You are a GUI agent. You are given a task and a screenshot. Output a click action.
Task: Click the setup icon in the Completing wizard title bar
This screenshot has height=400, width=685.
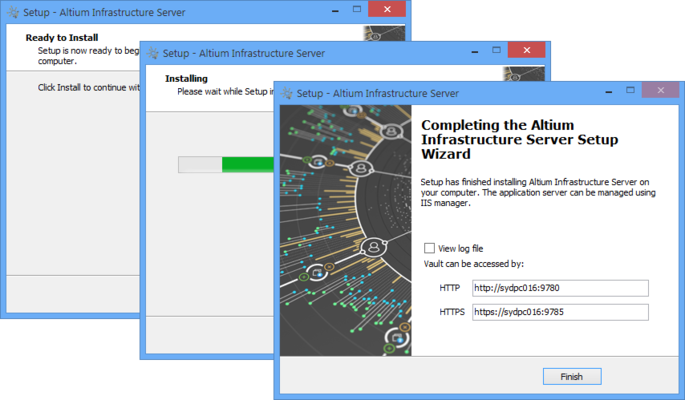click(x=287, y=93)
